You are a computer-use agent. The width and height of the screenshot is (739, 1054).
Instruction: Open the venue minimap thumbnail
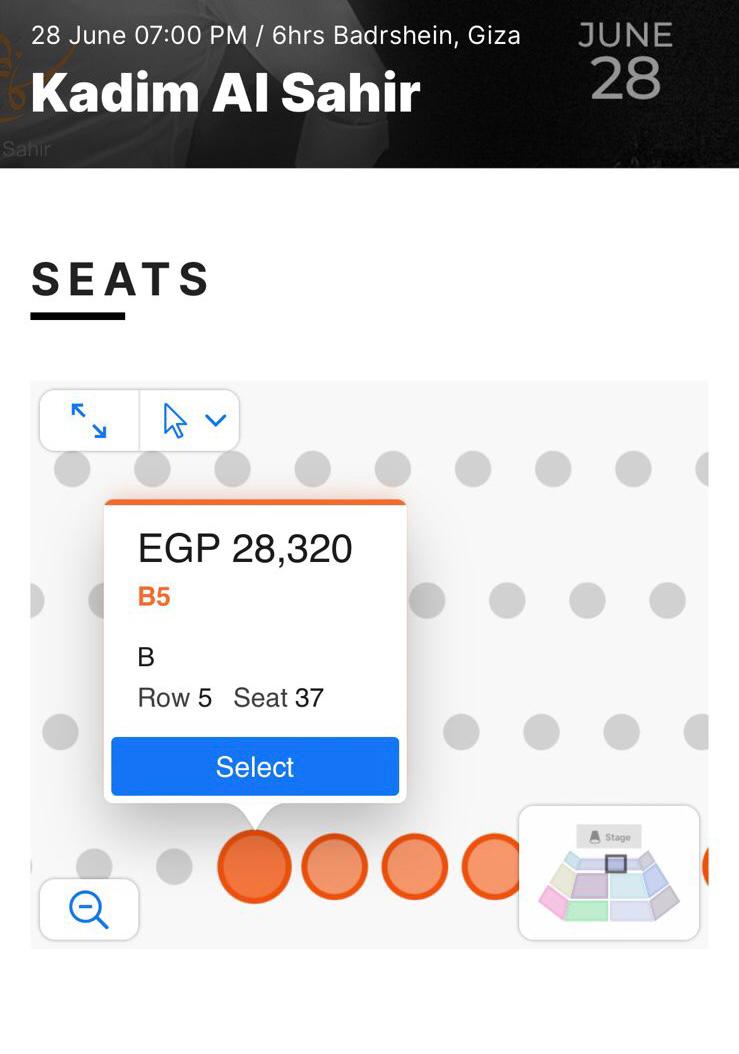[609, 872]
